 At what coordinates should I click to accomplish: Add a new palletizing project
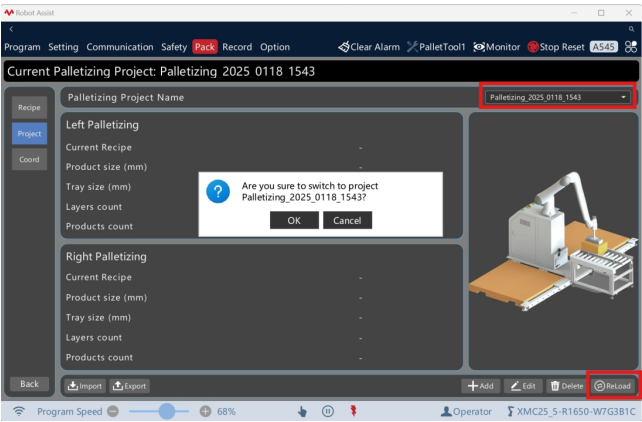481,386
